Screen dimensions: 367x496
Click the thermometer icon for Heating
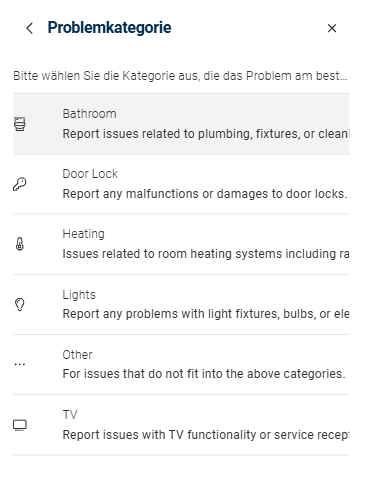pos(20,244)
